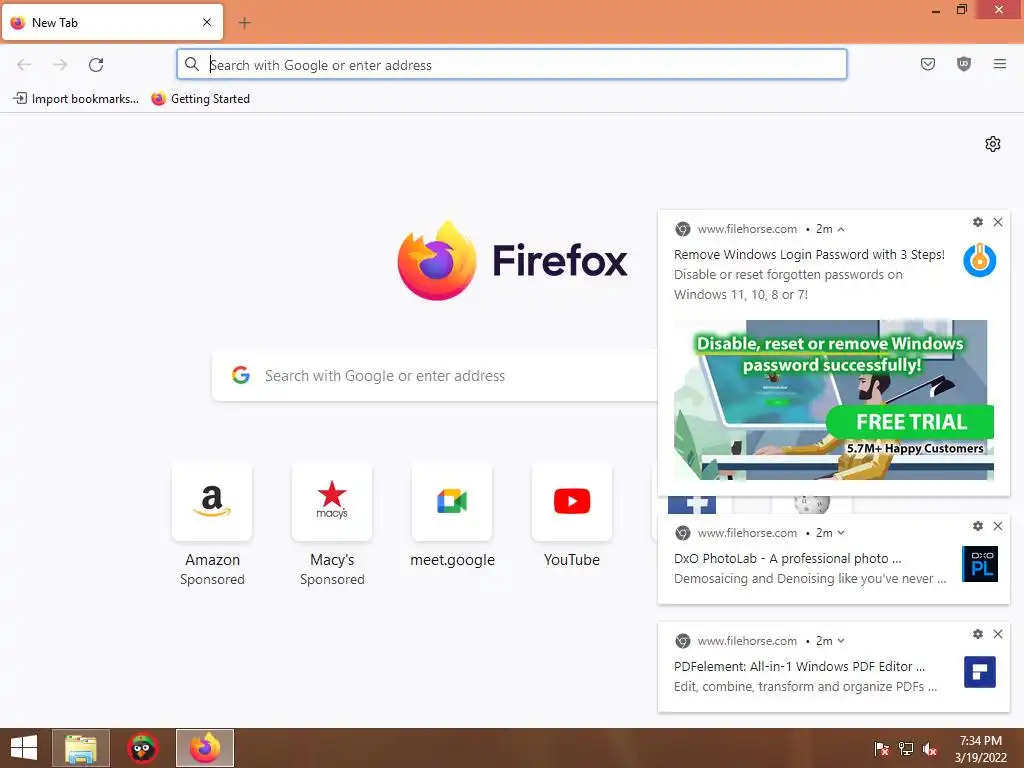
Task: Click the Back navigation arrow
Action: click(24, 65)
